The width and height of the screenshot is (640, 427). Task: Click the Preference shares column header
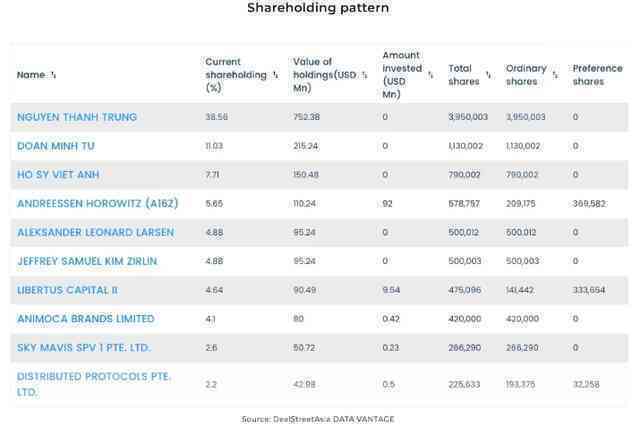coord(598,75)
